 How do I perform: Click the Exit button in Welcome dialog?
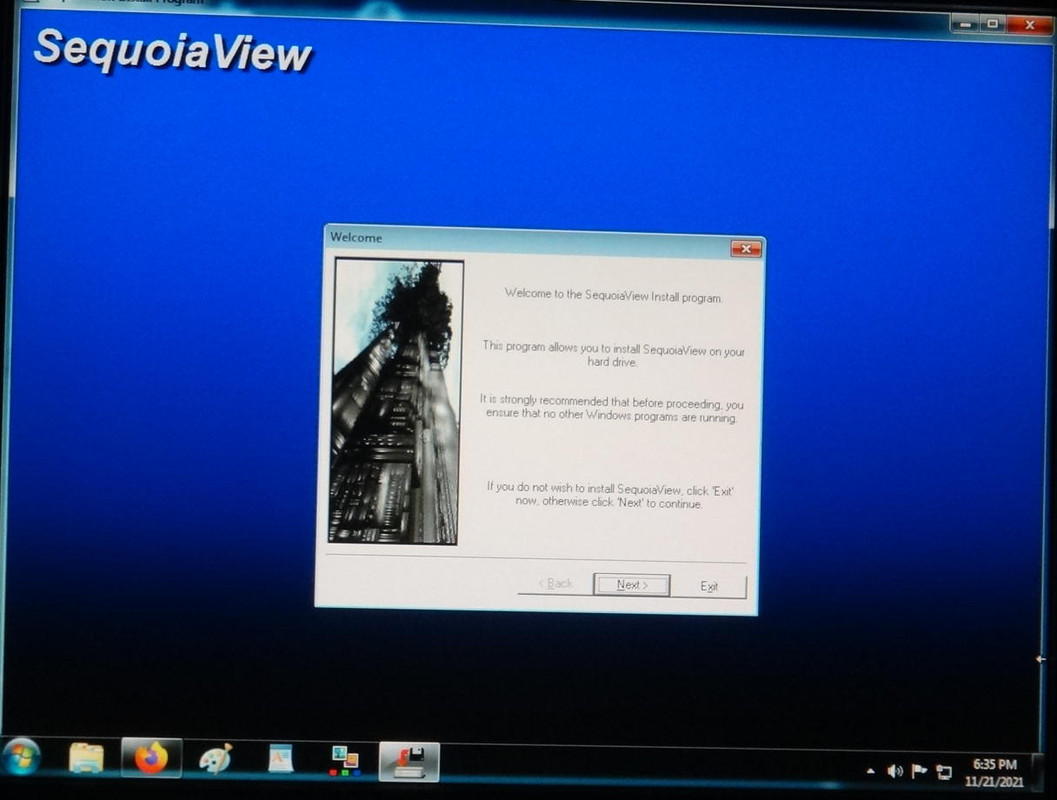point(709,586)
